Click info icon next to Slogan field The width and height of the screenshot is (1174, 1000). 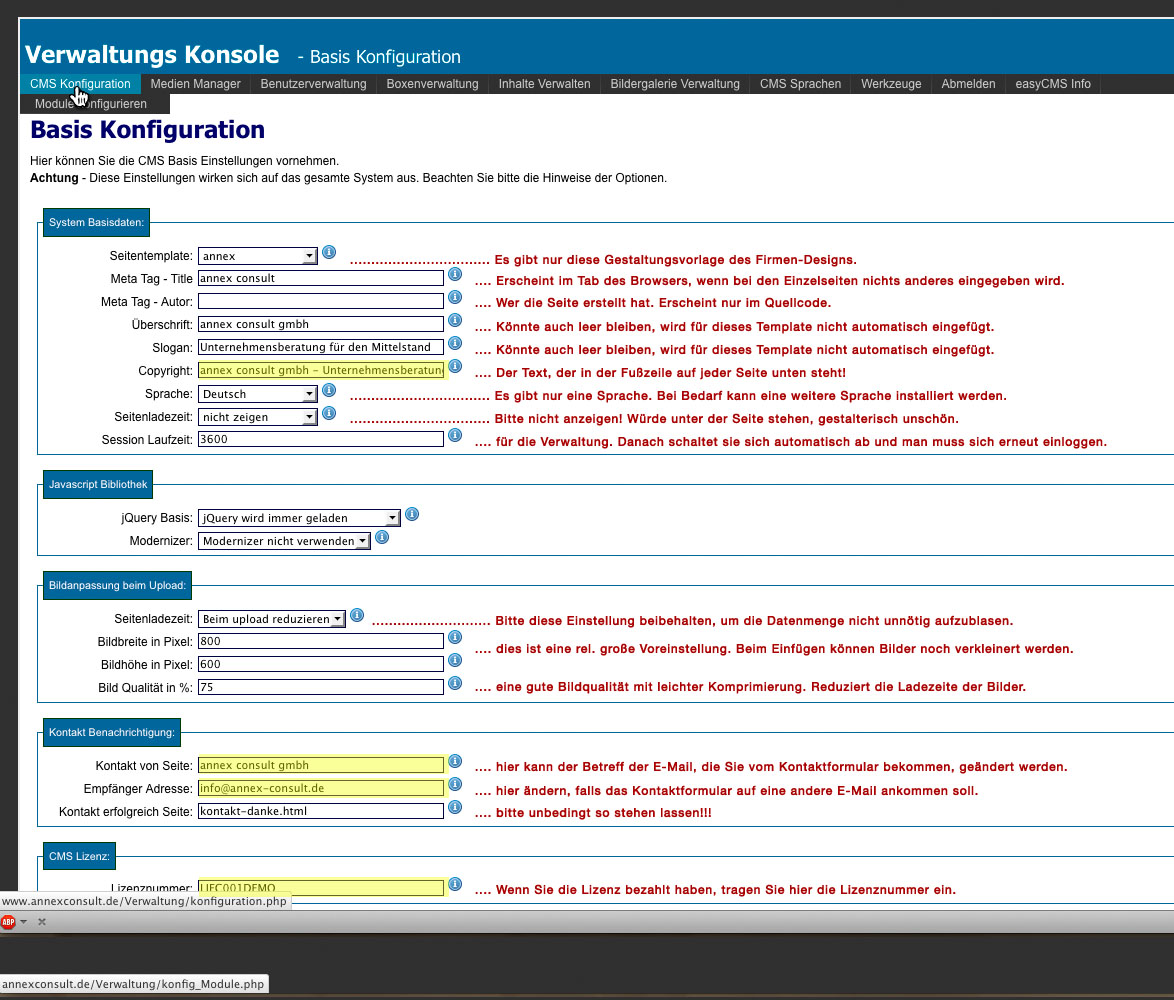point(455,344)
